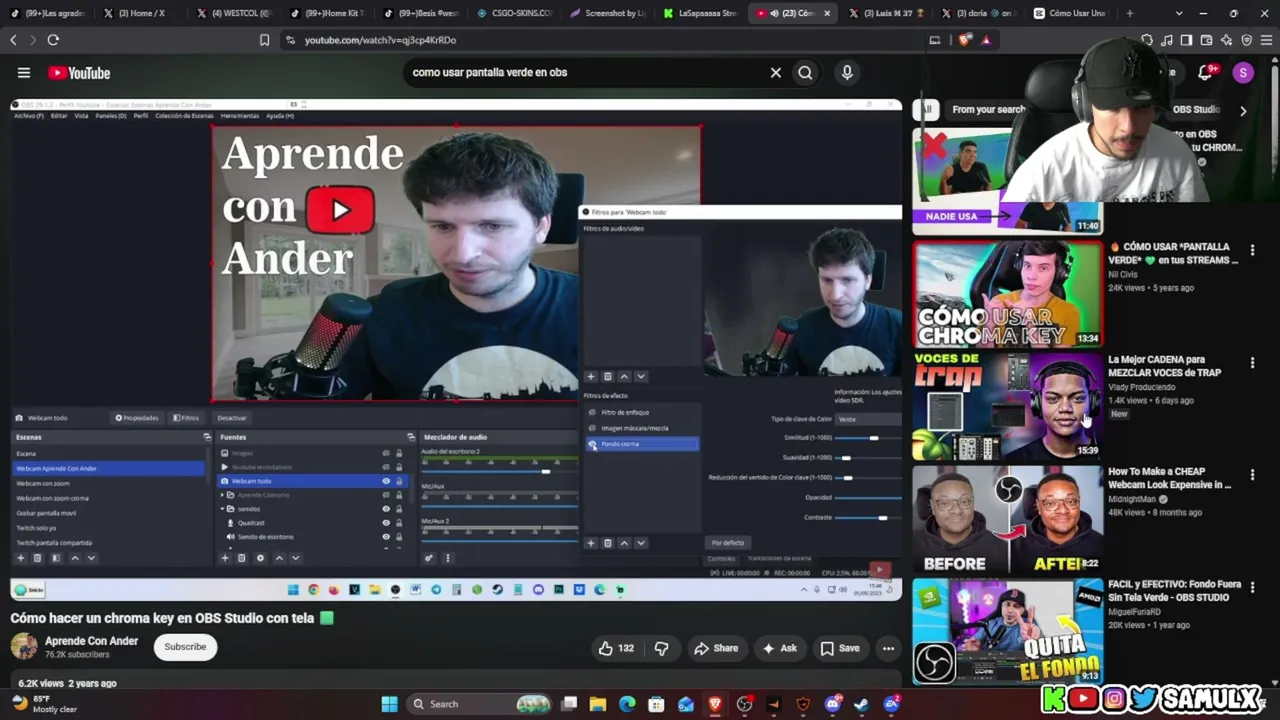Open the purple account avatar menu
The height and width of the screenshot is (720, 1280).
[x=1243, y=72]
